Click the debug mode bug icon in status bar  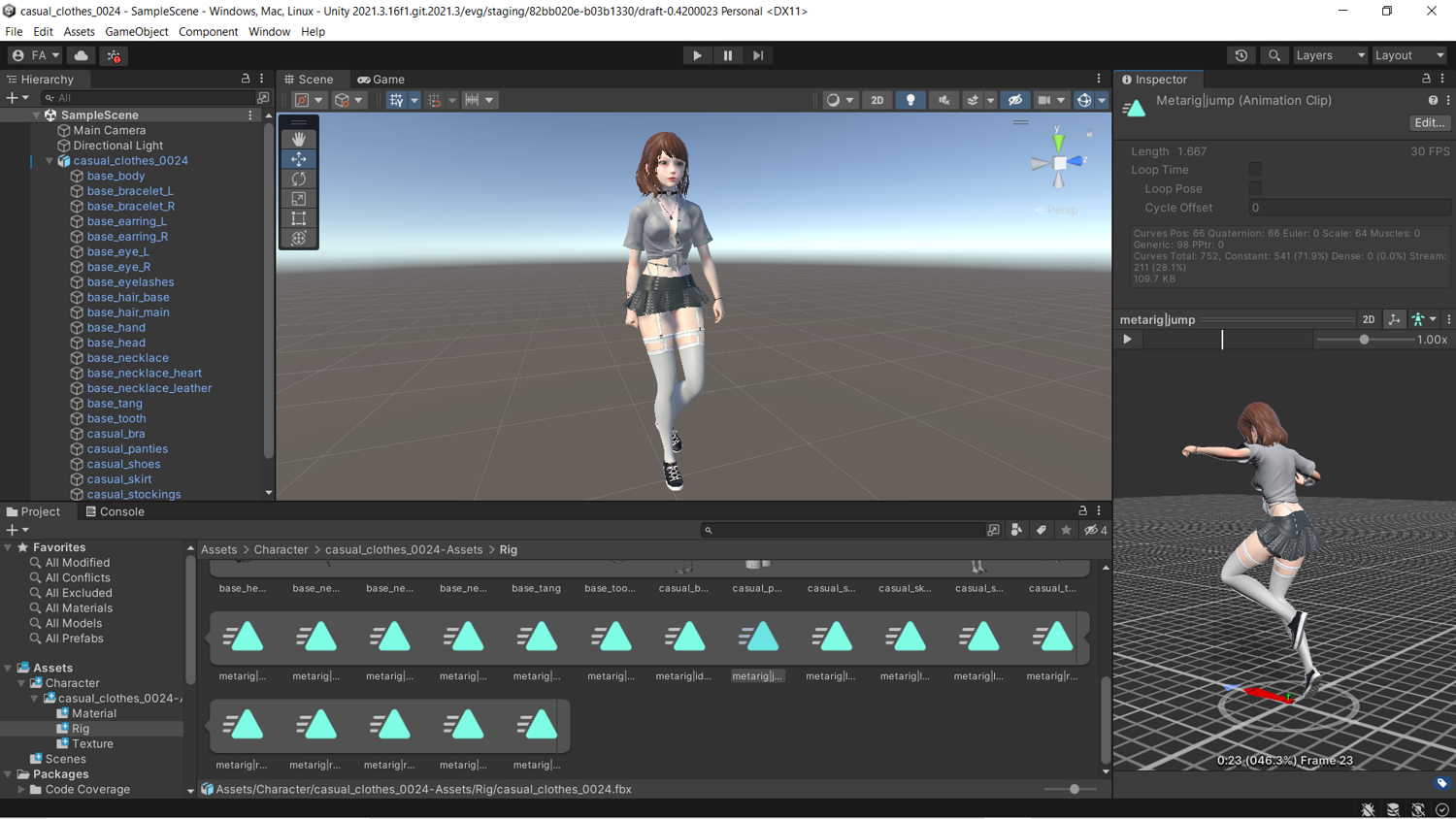(x=1368, y=809)
